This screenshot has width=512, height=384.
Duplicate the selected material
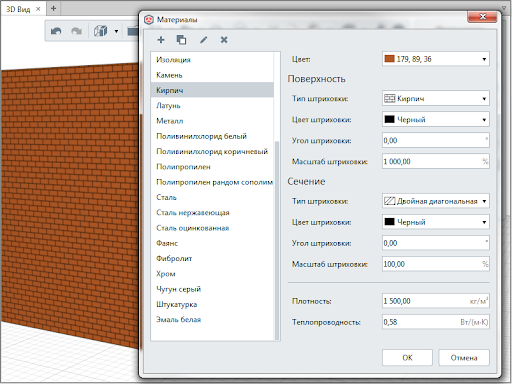tap(181, 40)
